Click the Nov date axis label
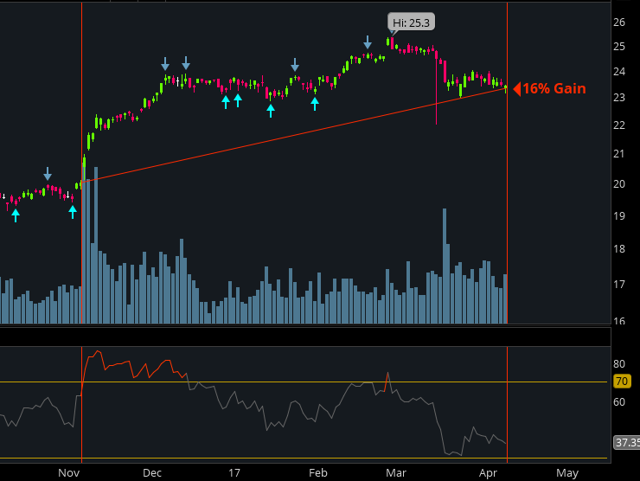 [69, 473]
